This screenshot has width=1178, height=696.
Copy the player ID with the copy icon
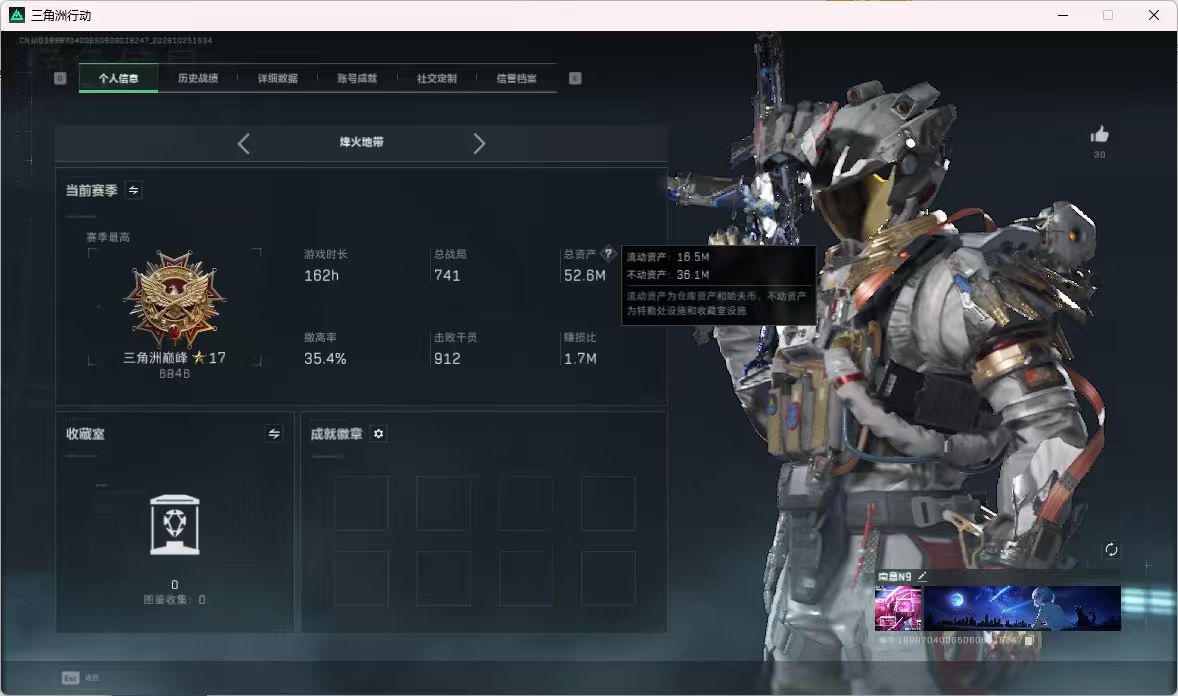tap(1030, 640)
